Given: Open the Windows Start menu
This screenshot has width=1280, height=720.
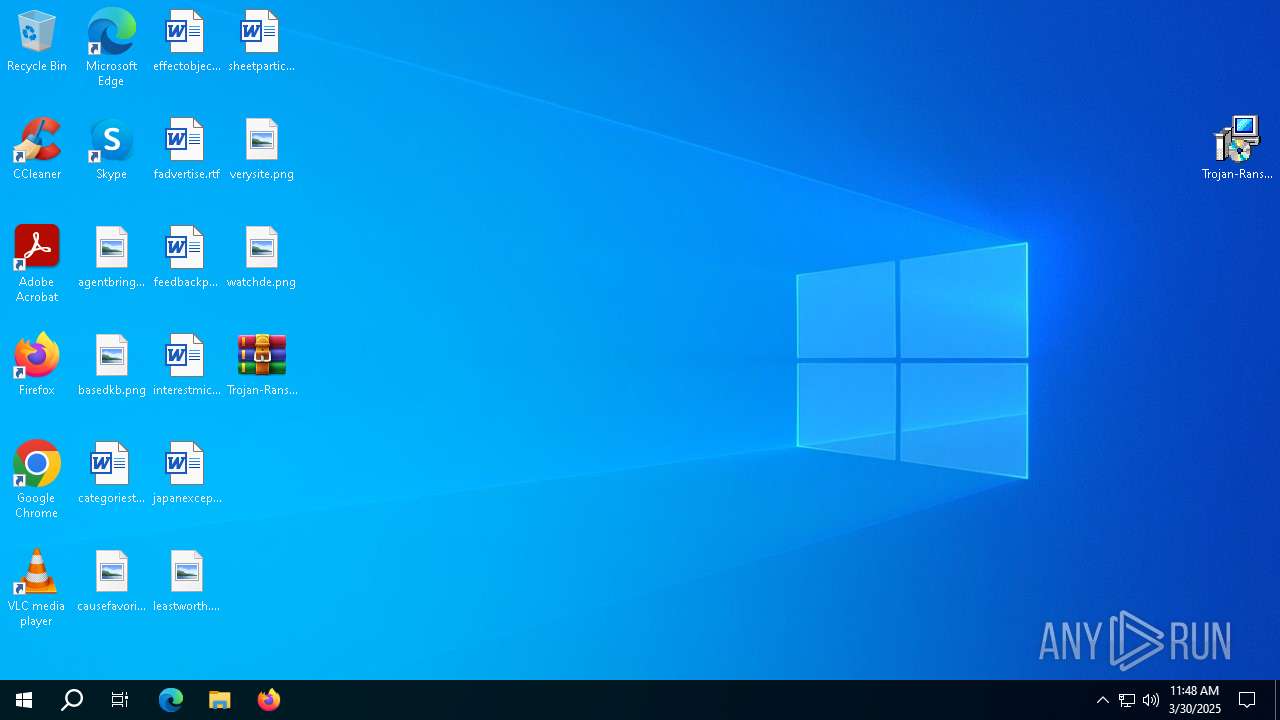Looking at the screenshot, I should click(24, 700).
